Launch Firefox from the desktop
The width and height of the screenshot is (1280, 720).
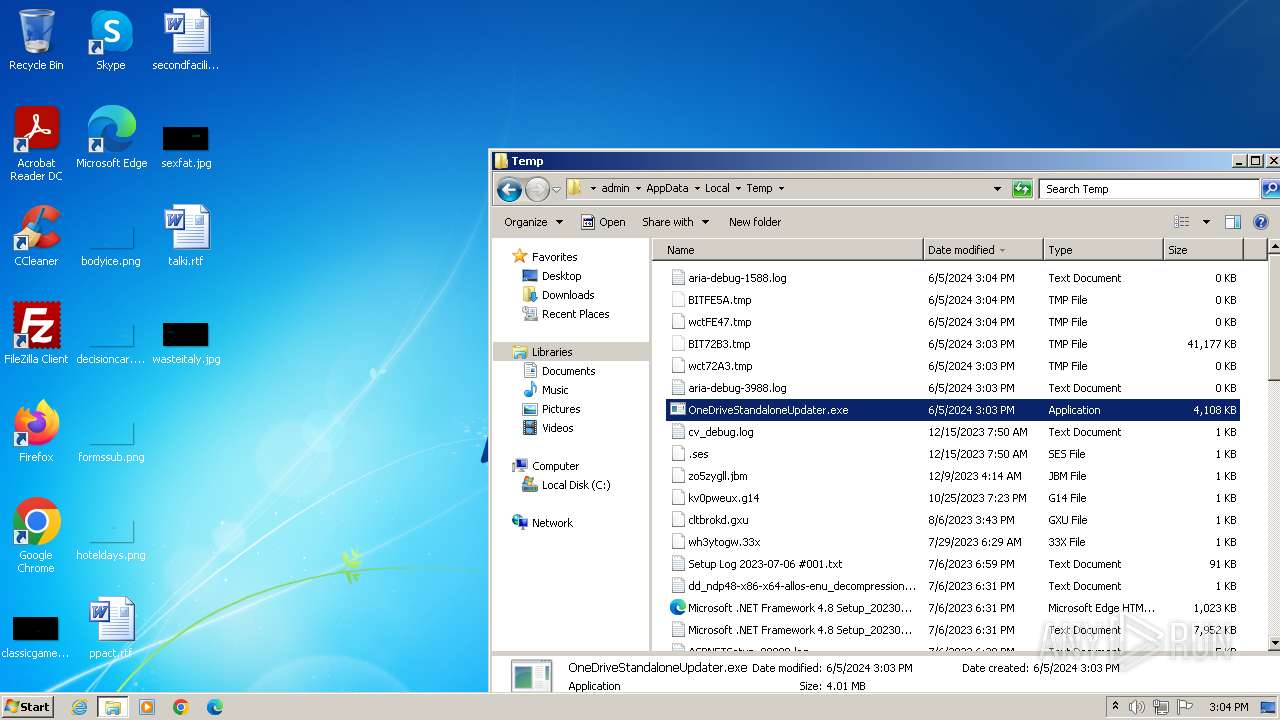pos(36,432)
